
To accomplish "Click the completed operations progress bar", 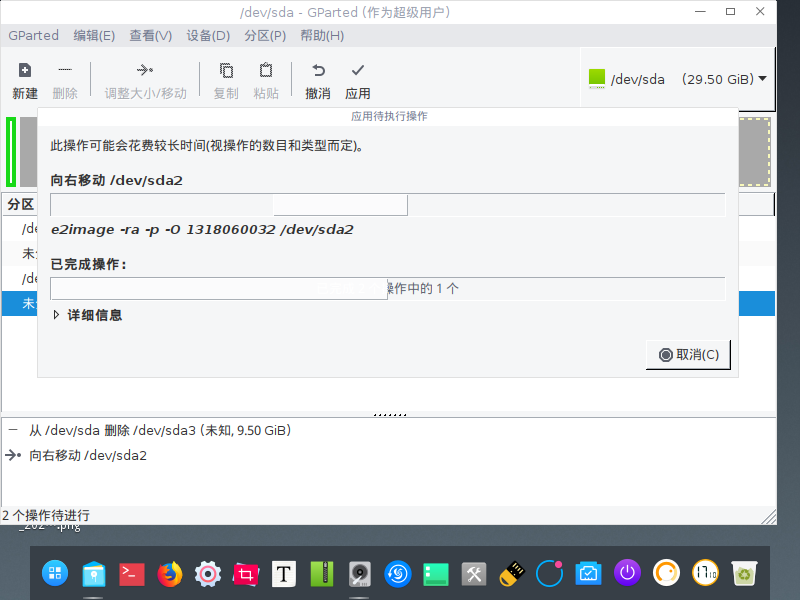I will point(387,289).
